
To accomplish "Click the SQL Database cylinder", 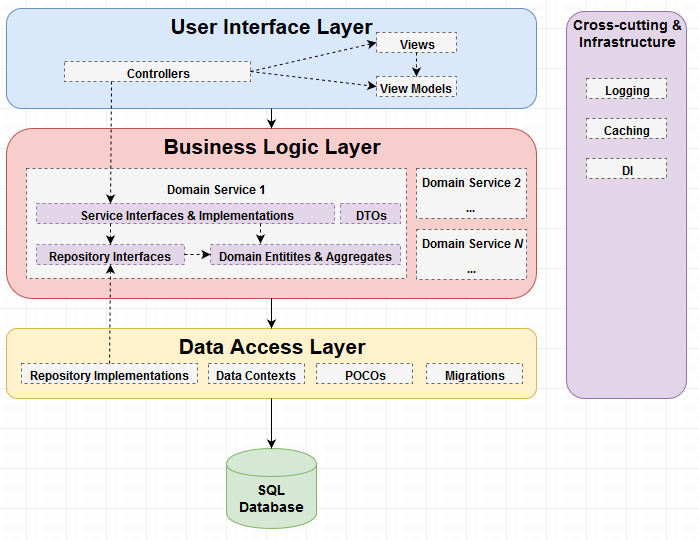I will [271, 489].
